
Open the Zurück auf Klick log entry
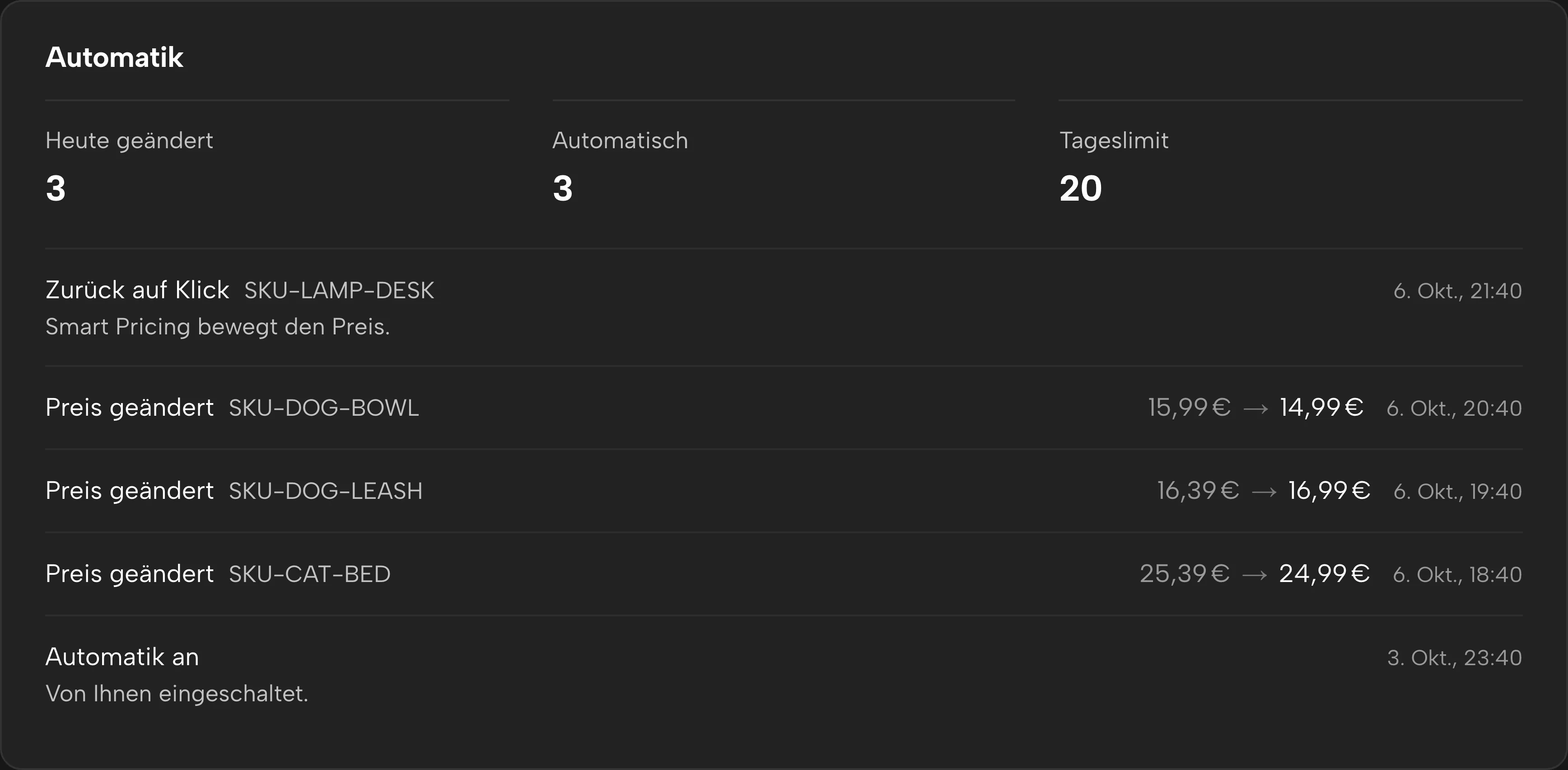pyautogui.click(x=784, y=308)
